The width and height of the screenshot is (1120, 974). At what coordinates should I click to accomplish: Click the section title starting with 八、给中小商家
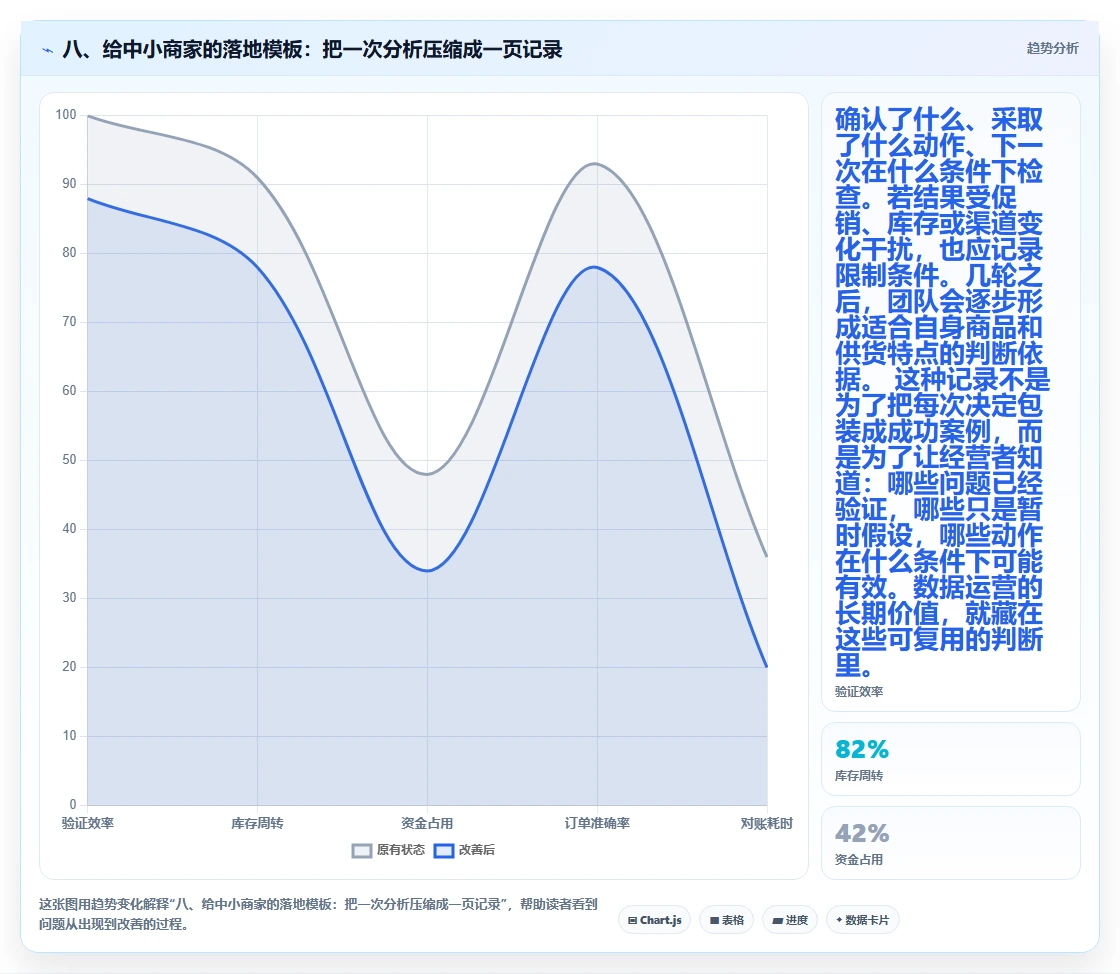[312, 49]
